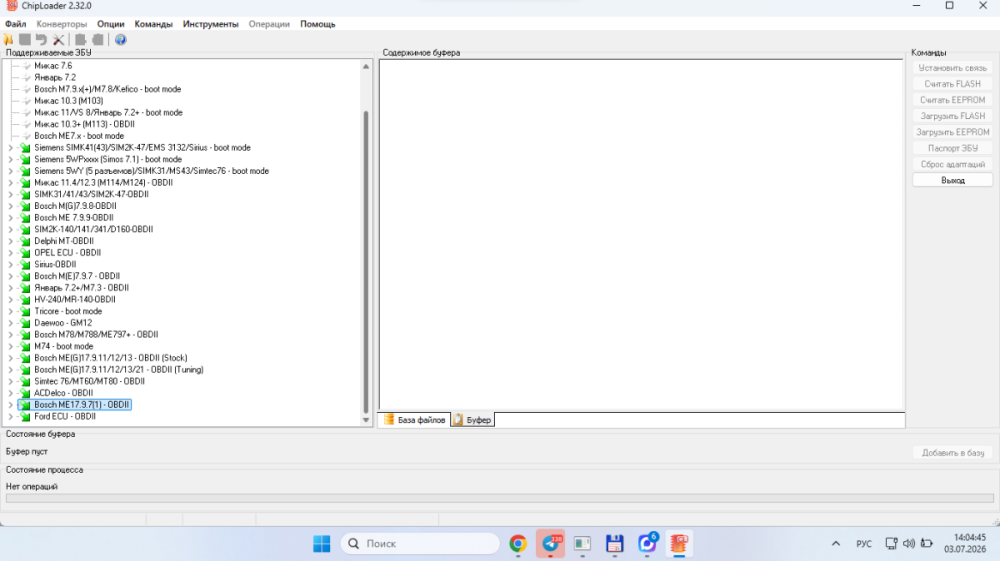1000x561 pixels.
Task: Open the Помощь menu
Action: (318, 24)
